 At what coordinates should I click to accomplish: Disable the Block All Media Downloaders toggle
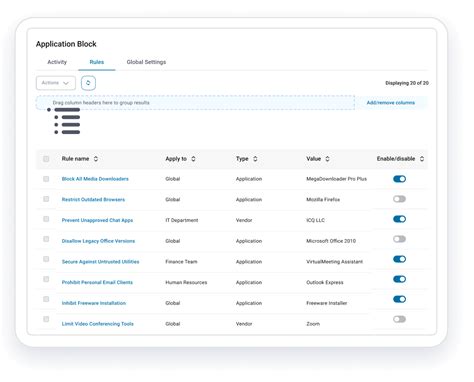click(399, 179)
